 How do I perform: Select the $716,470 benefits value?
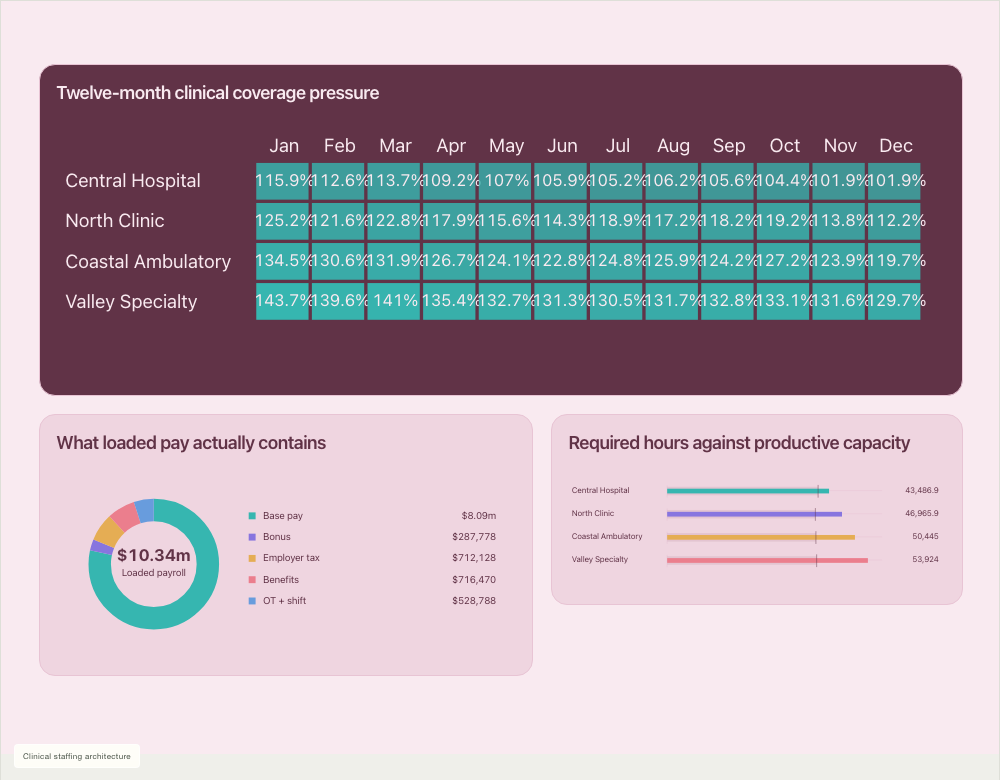click(474, 580)
